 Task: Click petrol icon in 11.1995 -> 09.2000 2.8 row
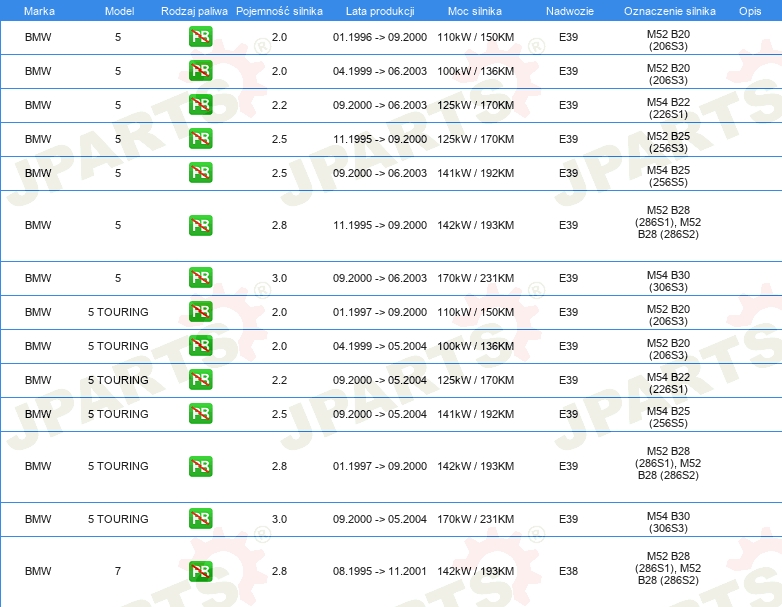(x=200, y=225)
